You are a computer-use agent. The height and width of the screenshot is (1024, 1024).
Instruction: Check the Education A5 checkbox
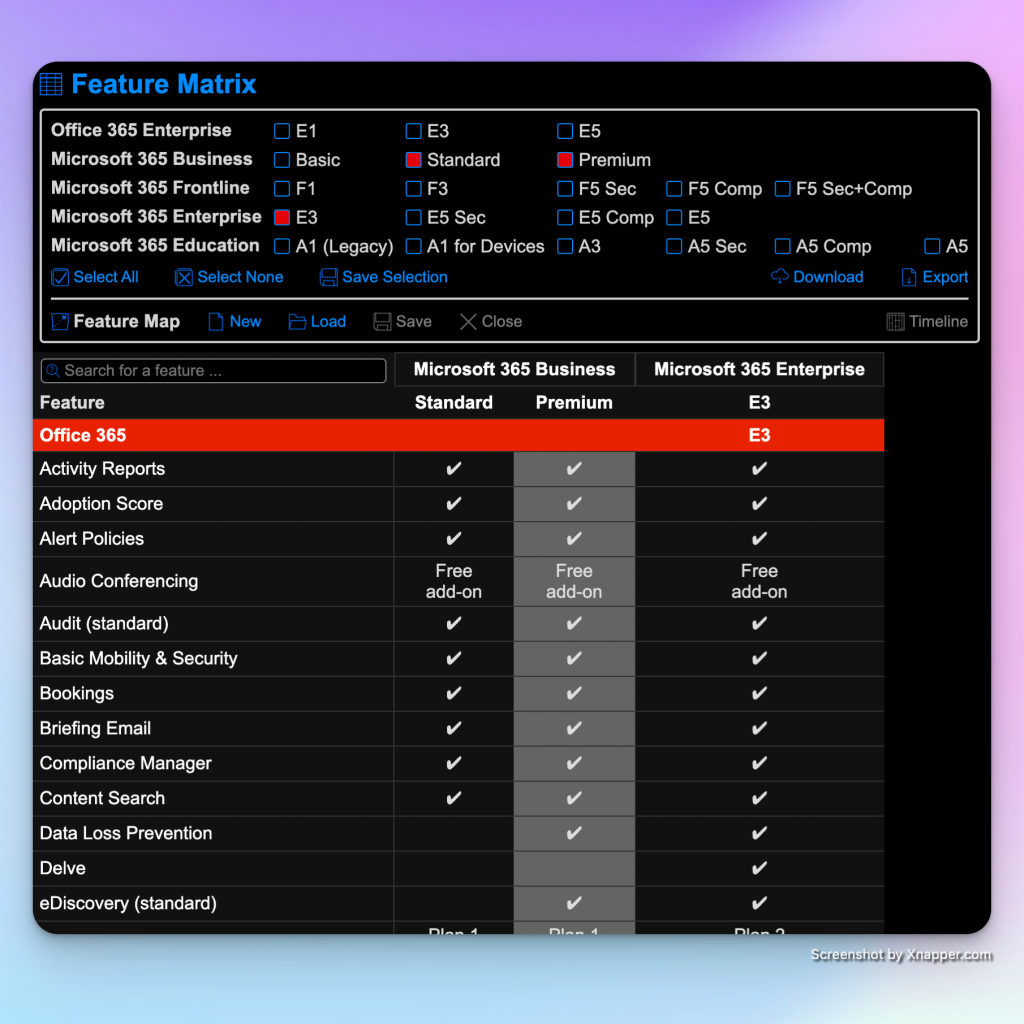click(x=932, y=247)
